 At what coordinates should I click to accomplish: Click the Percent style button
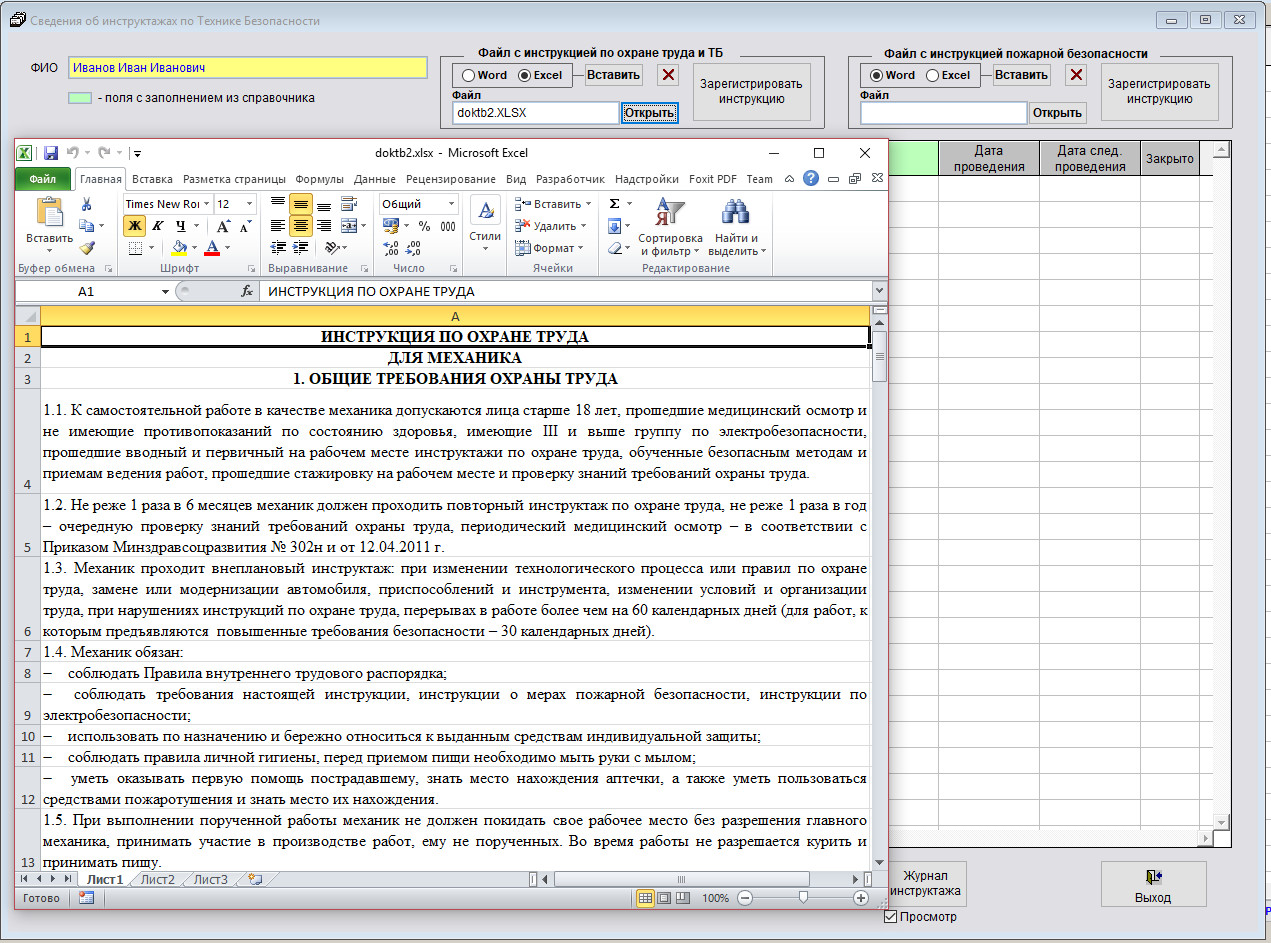click(x=424, y=226)
